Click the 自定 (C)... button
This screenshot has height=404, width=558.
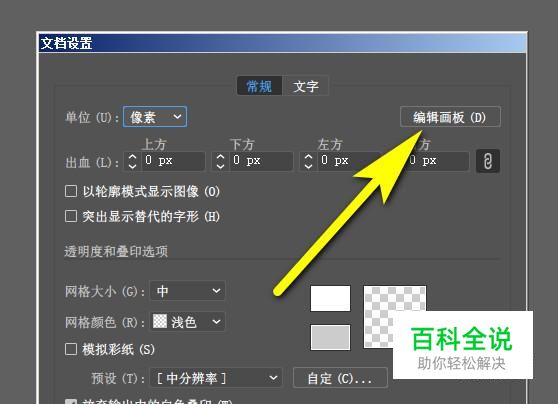[x=340, y=378]
